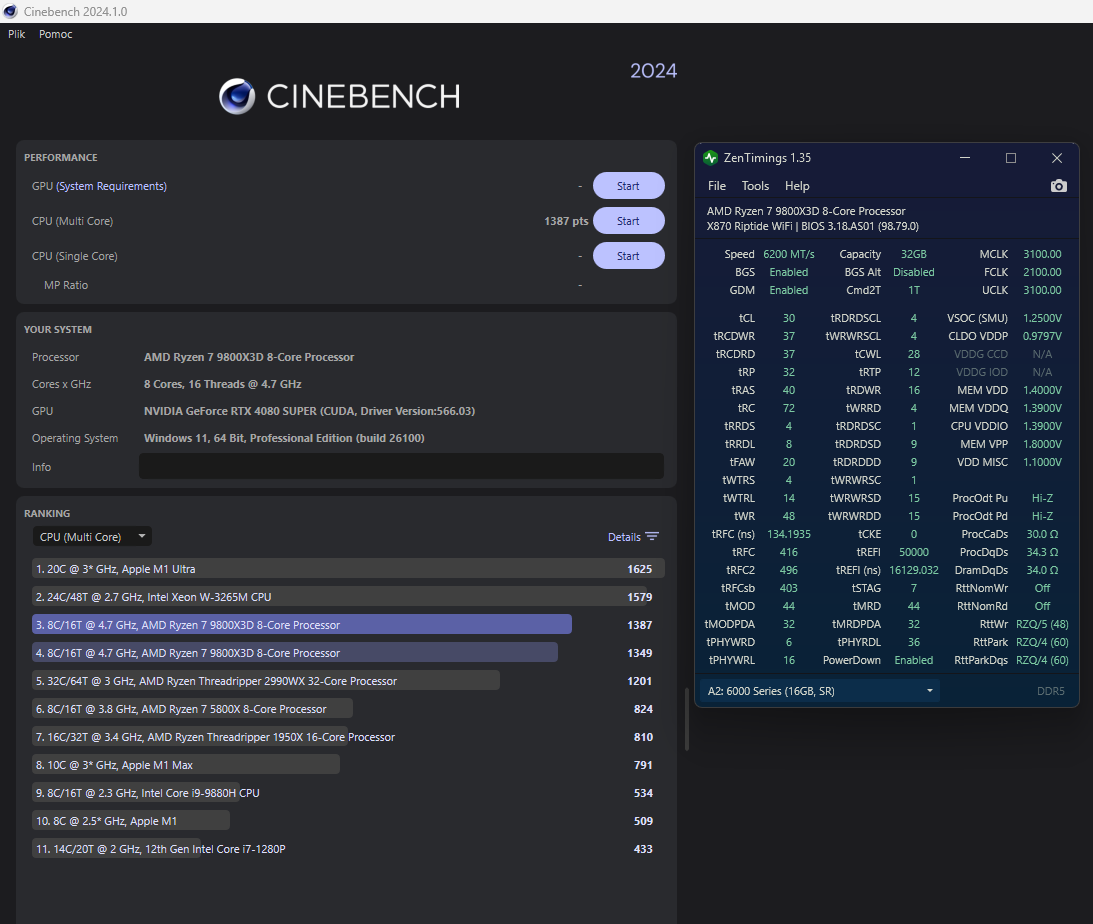Open the Plik menu
This screenshot has height=924, width=1093.
(x=17, y=34)
